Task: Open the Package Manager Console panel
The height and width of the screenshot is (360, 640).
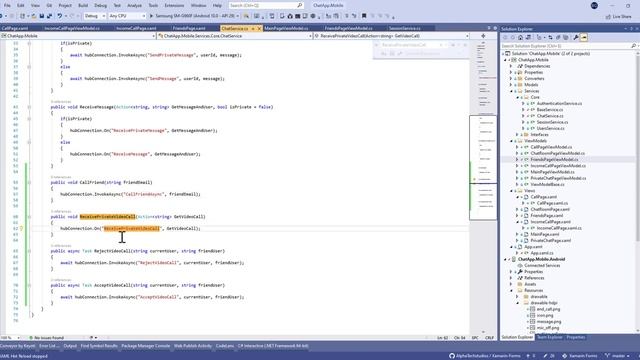Action: coord(145,346)
